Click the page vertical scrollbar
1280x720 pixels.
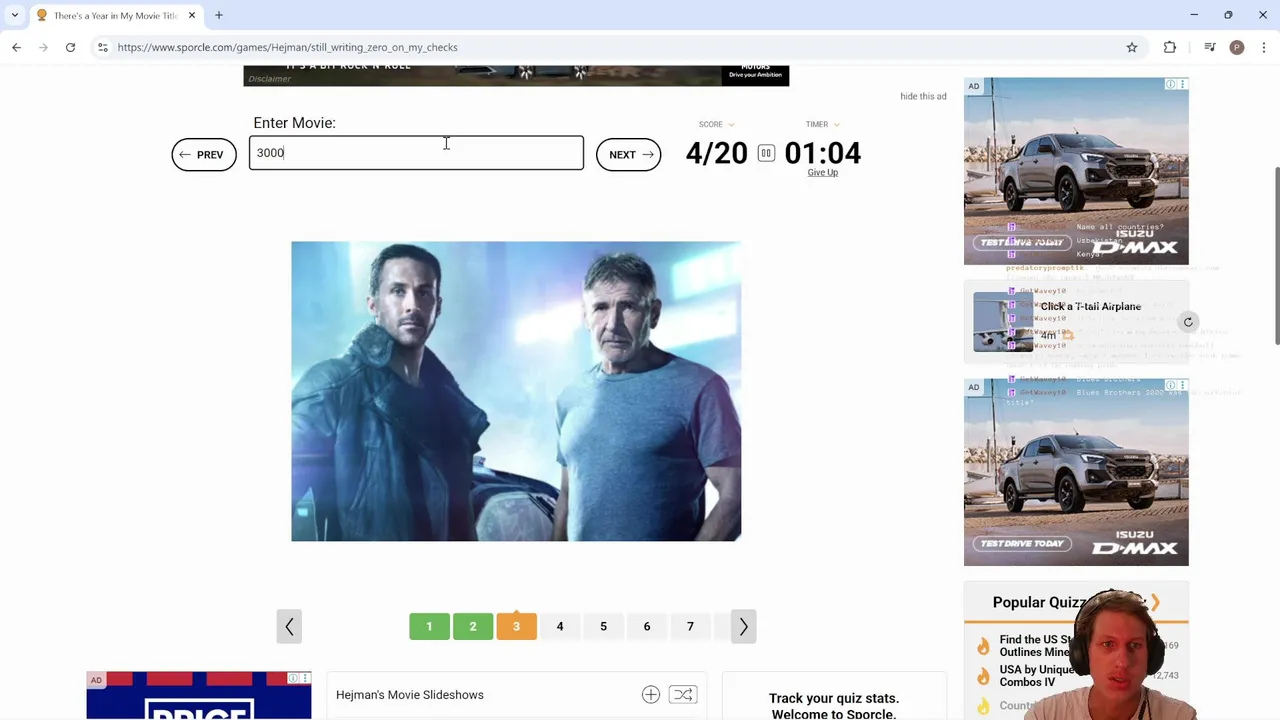1276,256
